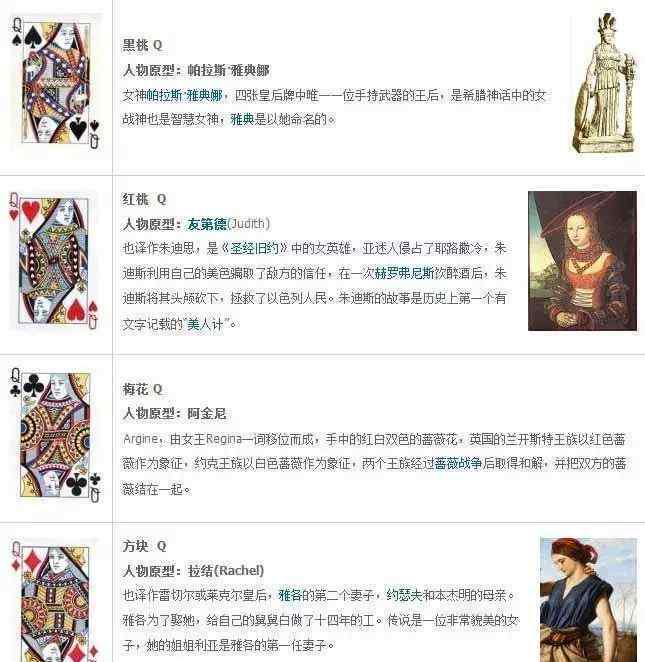The image size is (645, 662).
Task: Click the Queen of Spades card image
Action: 56,84
